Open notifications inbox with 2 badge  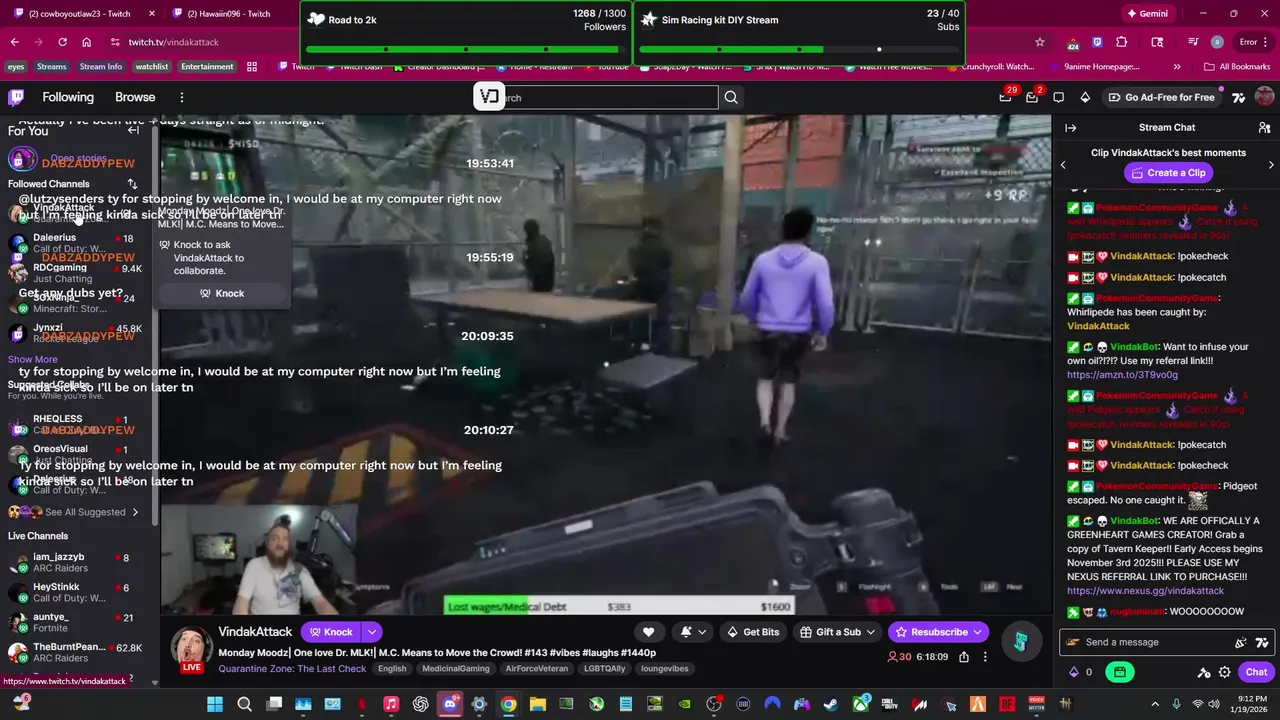[1032, 97]
